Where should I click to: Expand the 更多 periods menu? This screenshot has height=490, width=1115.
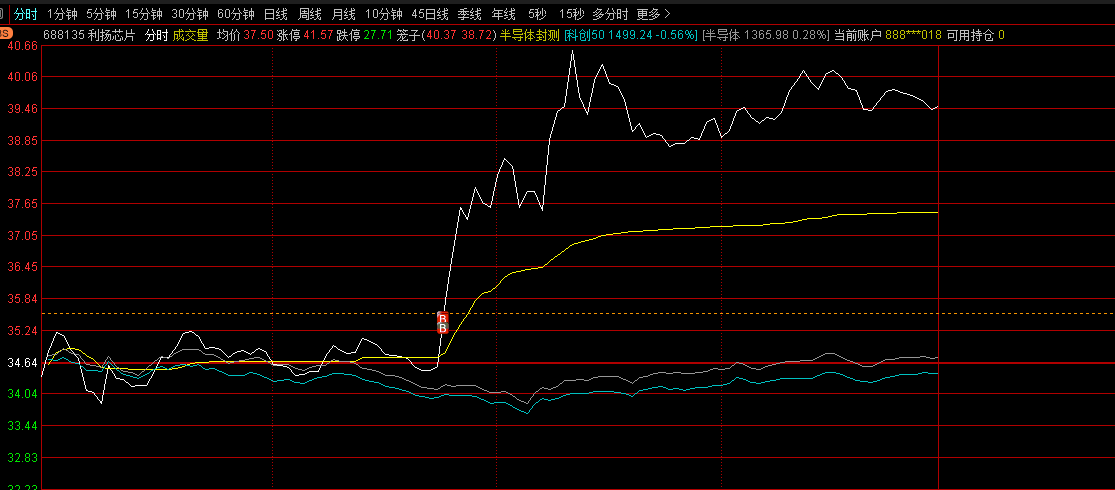point(653,14)
